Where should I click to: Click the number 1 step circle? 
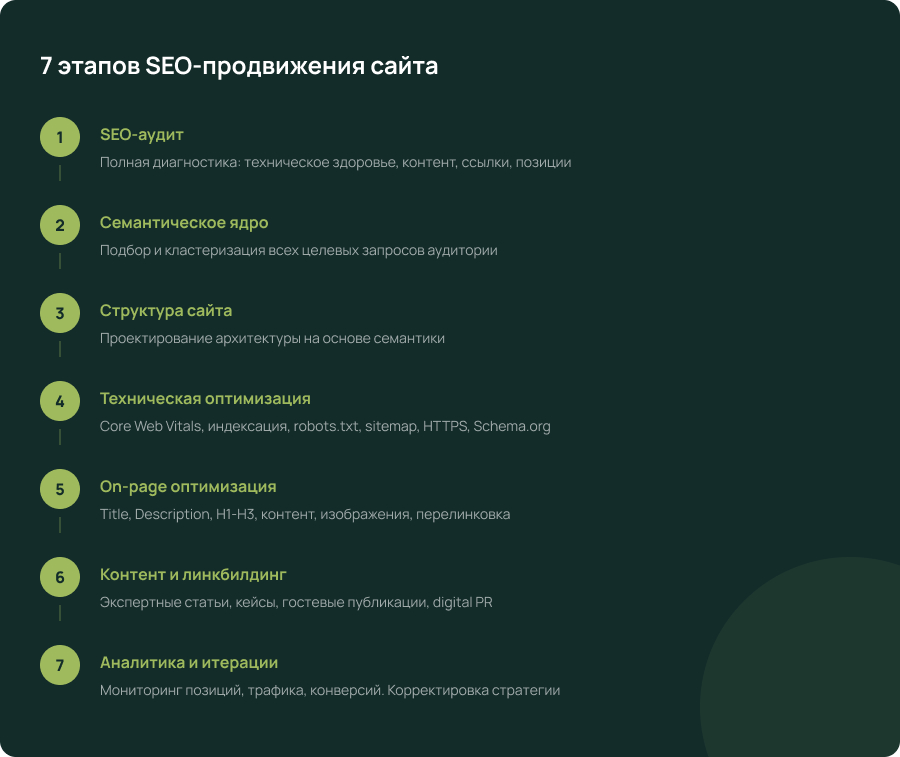[x=60, y=137]
